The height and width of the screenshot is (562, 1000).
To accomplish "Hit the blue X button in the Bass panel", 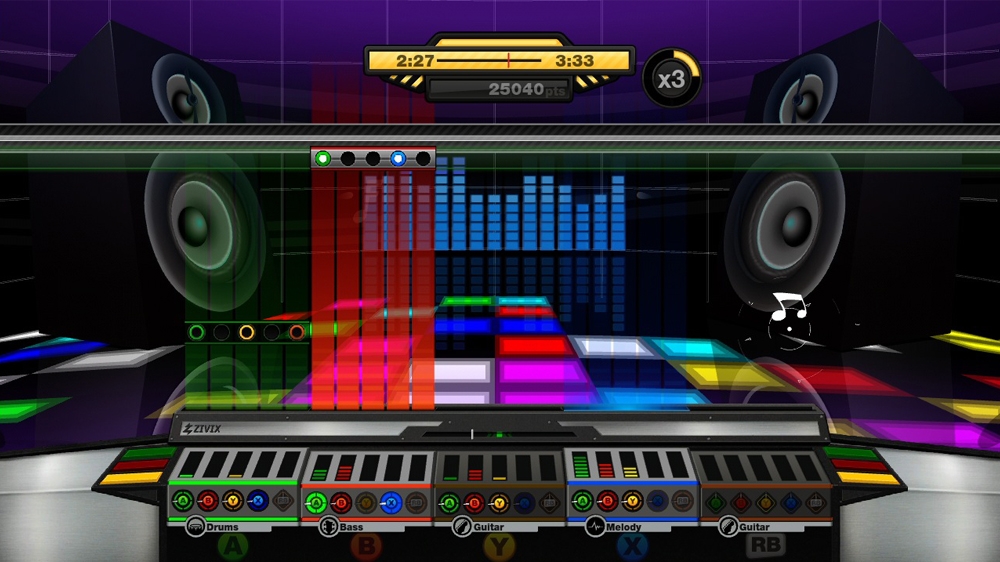I will (391, 502).
